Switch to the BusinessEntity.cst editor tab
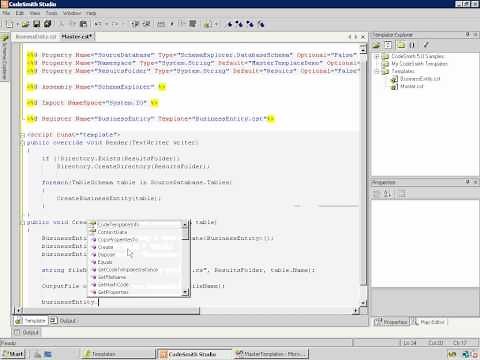 click(x=36, y=36)
